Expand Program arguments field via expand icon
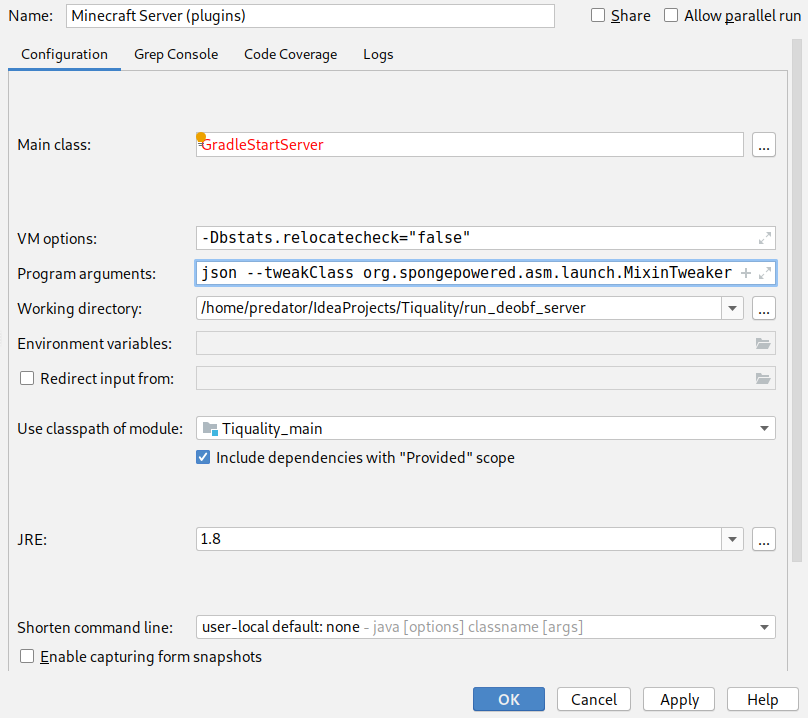Image resolution: width=808 pixels, height=718 pixels. (765, 272)
